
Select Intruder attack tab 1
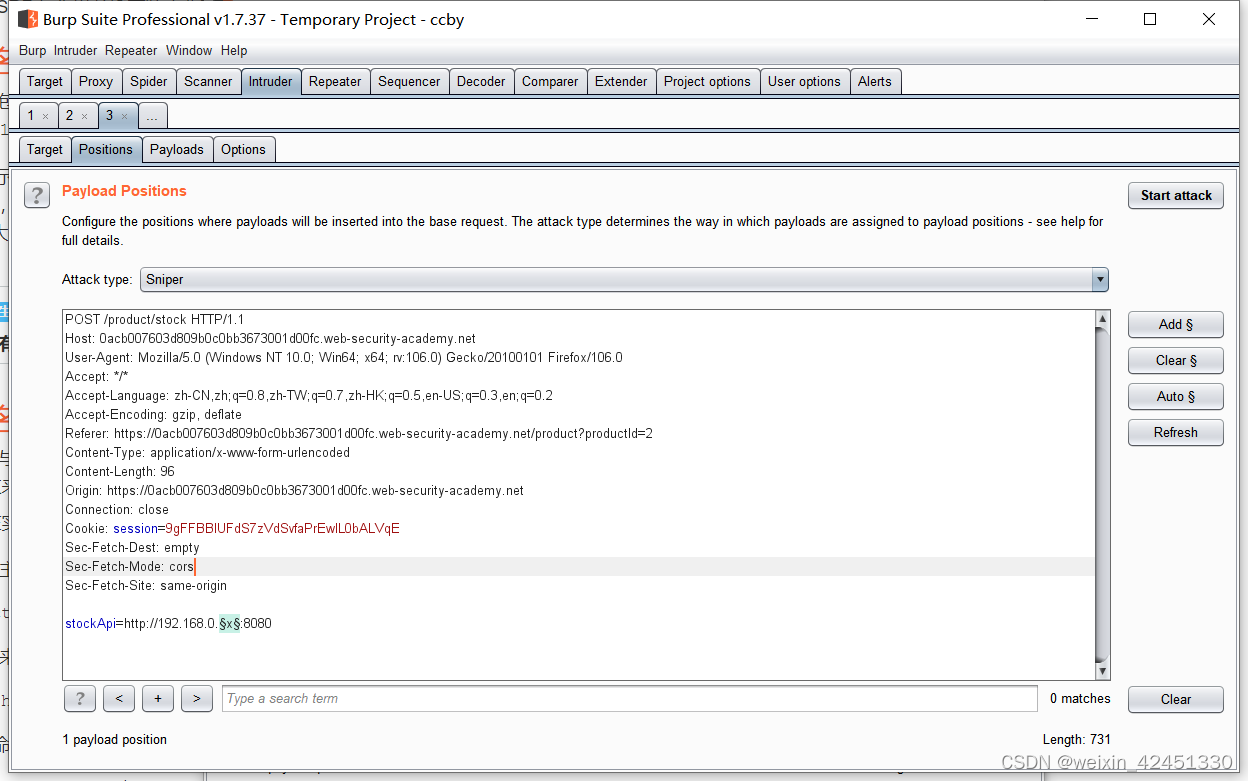click(31, 116)
